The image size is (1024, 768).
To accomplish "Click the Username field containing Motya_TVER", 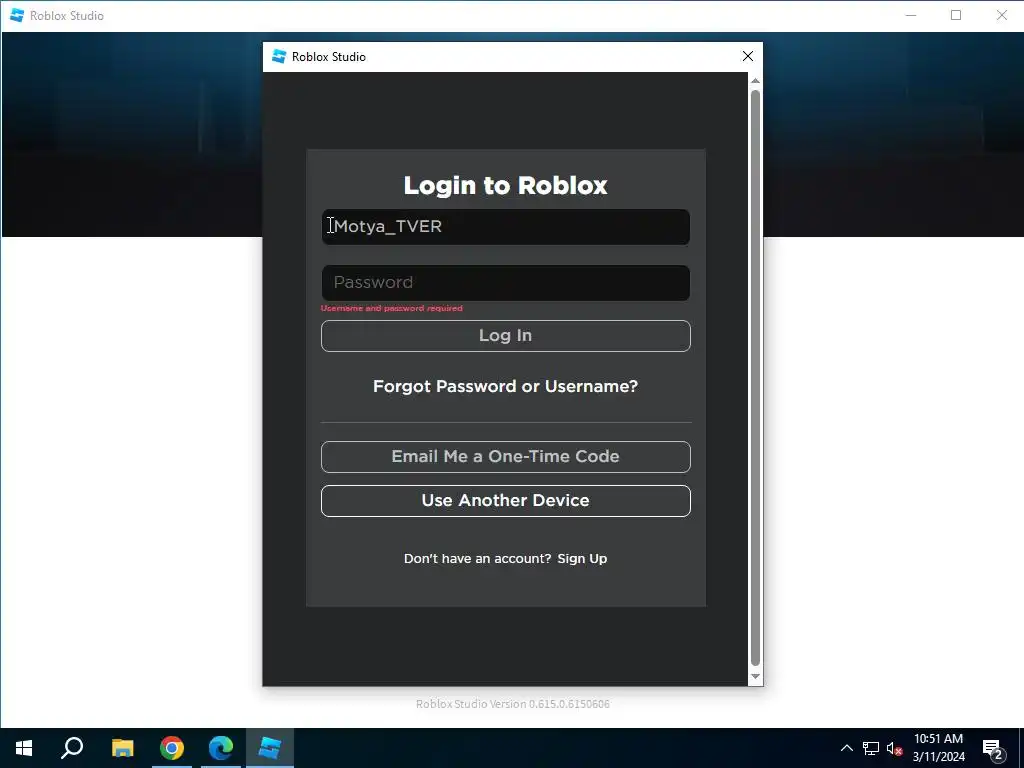I will [505, 227].
